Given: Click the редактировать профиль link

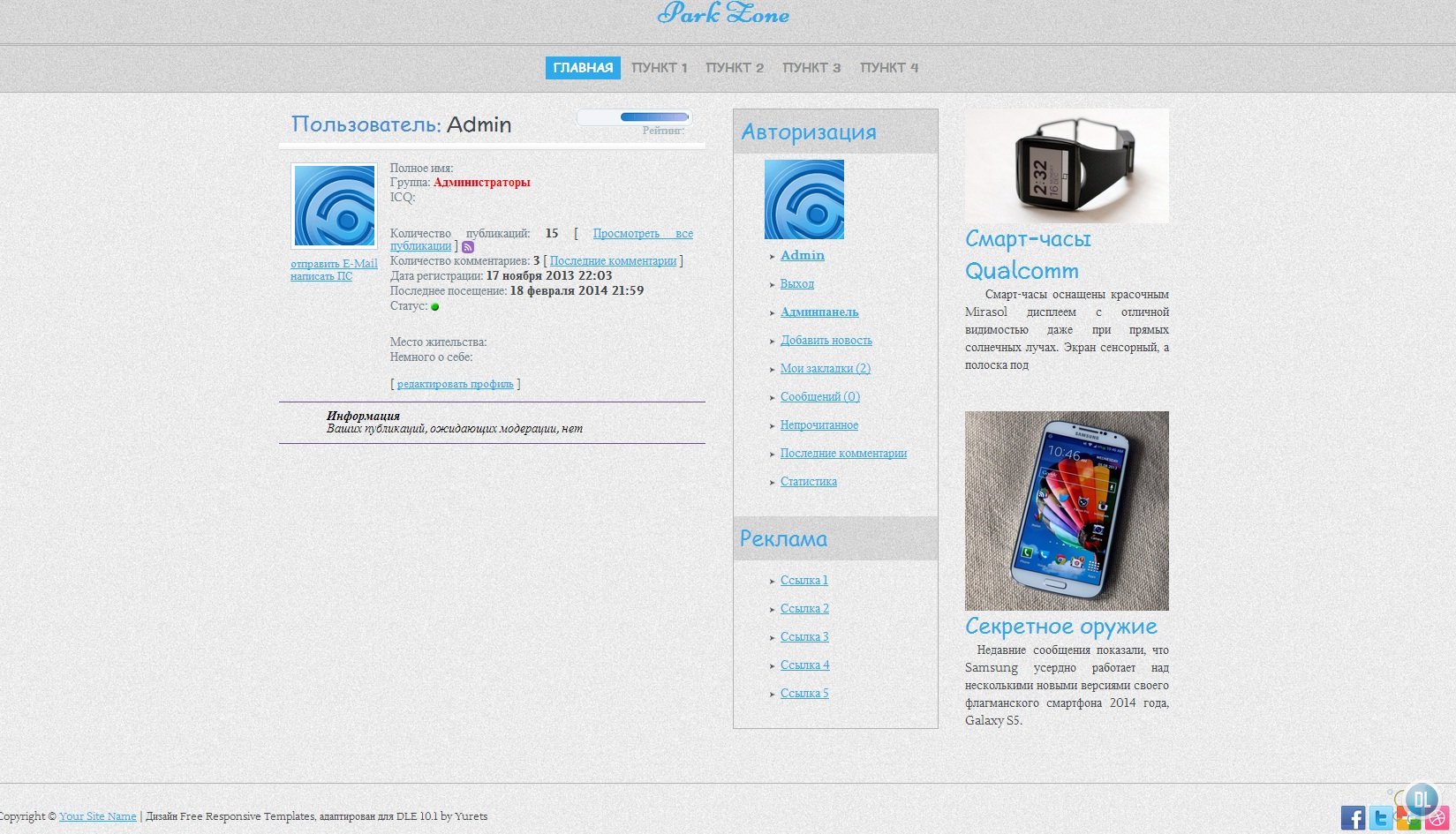Looking at the screenshot, I should (455, 384).
